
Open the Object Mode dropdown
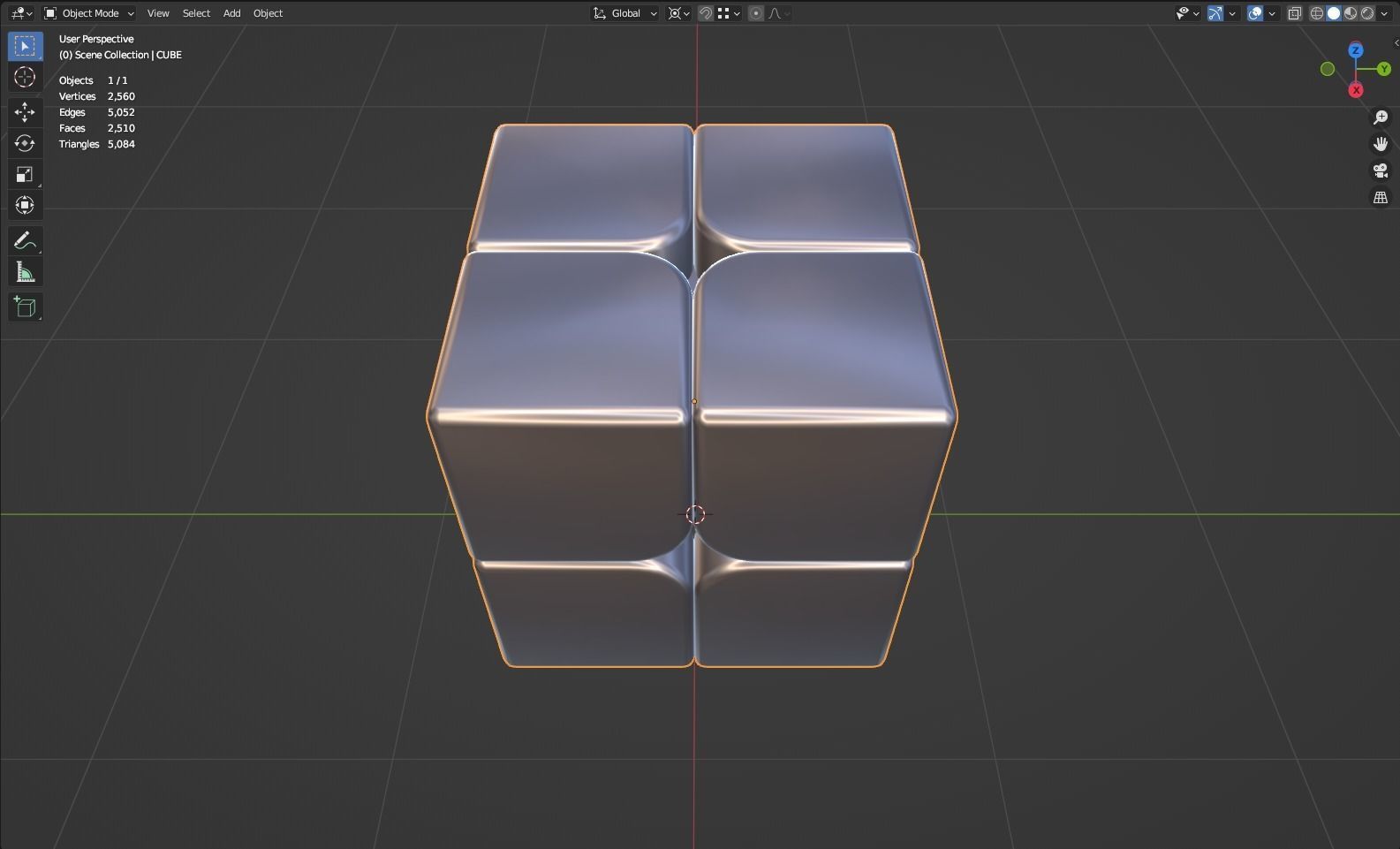coord(89,13)
